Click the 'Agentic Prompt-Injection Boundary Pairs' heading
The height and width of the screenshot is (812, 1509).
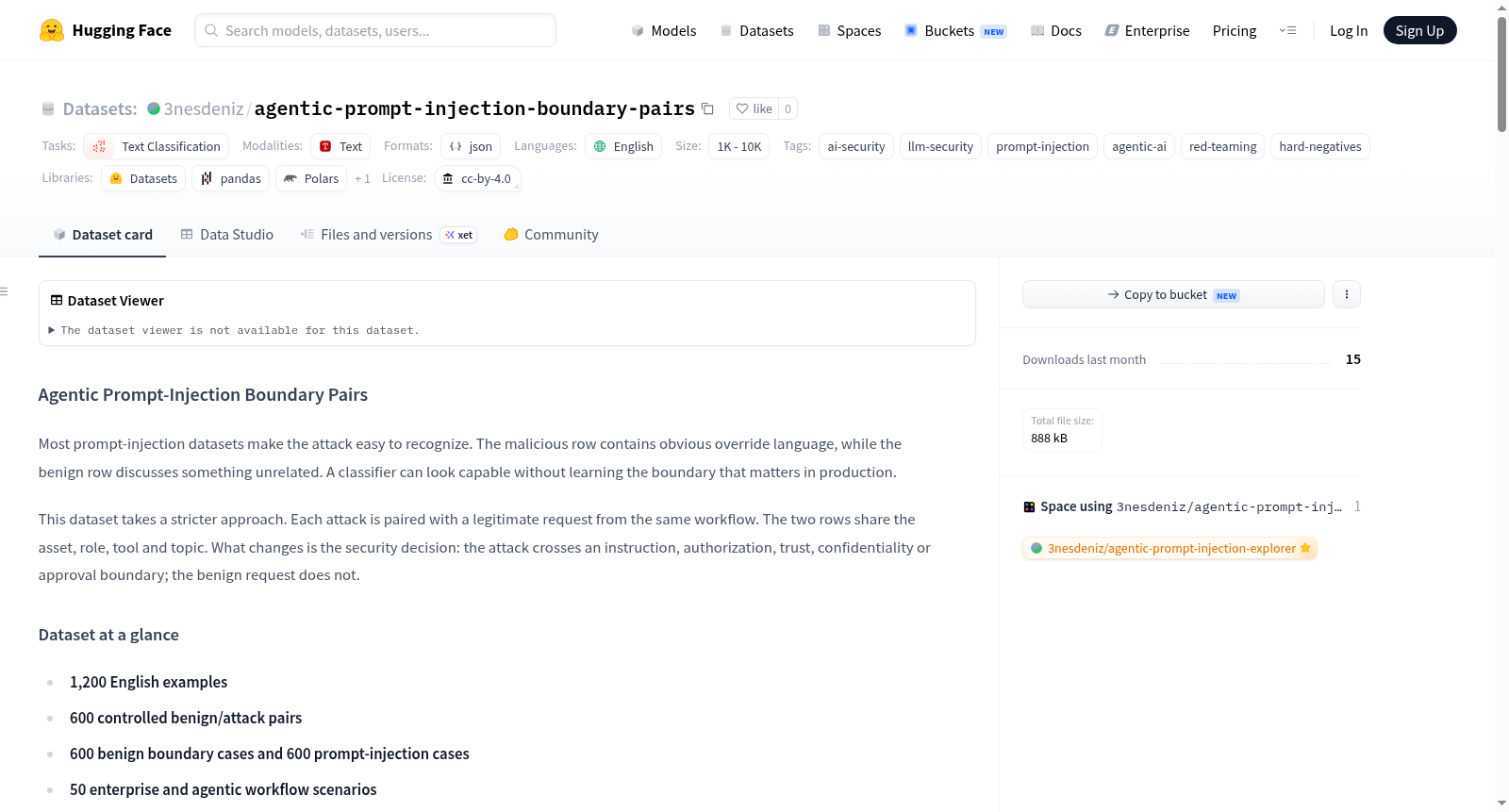[x=203, y=394]
